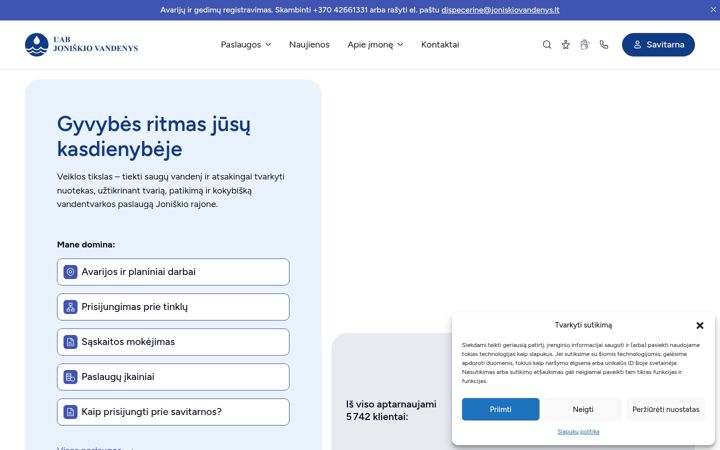Go to Naujienos page
The height and width of the screenshot is (450, 720).
[309, 45]
